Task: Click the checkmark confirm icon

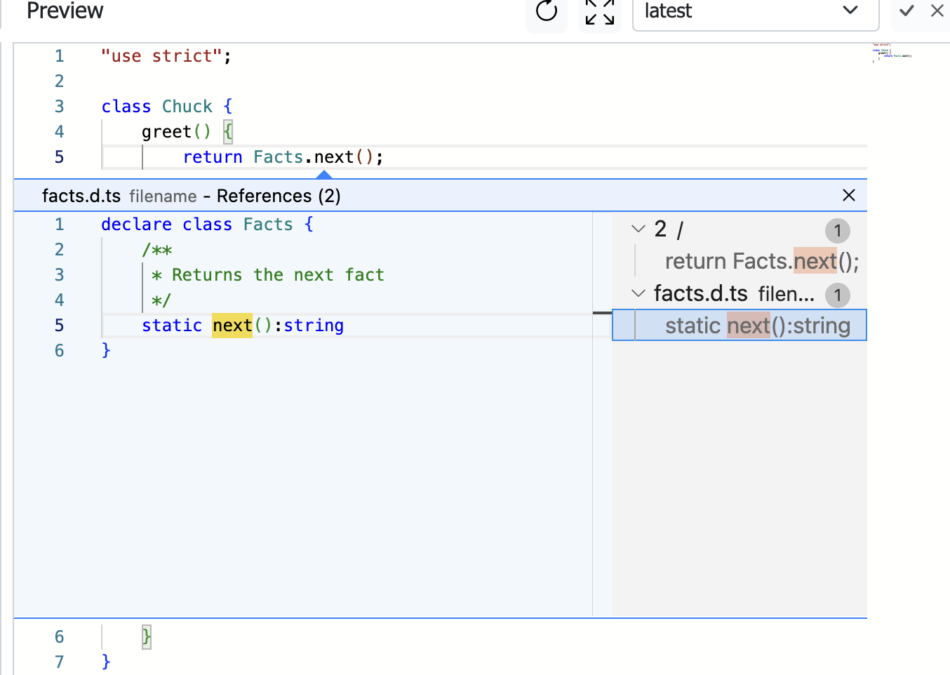Action: click(x=906, y=11)
